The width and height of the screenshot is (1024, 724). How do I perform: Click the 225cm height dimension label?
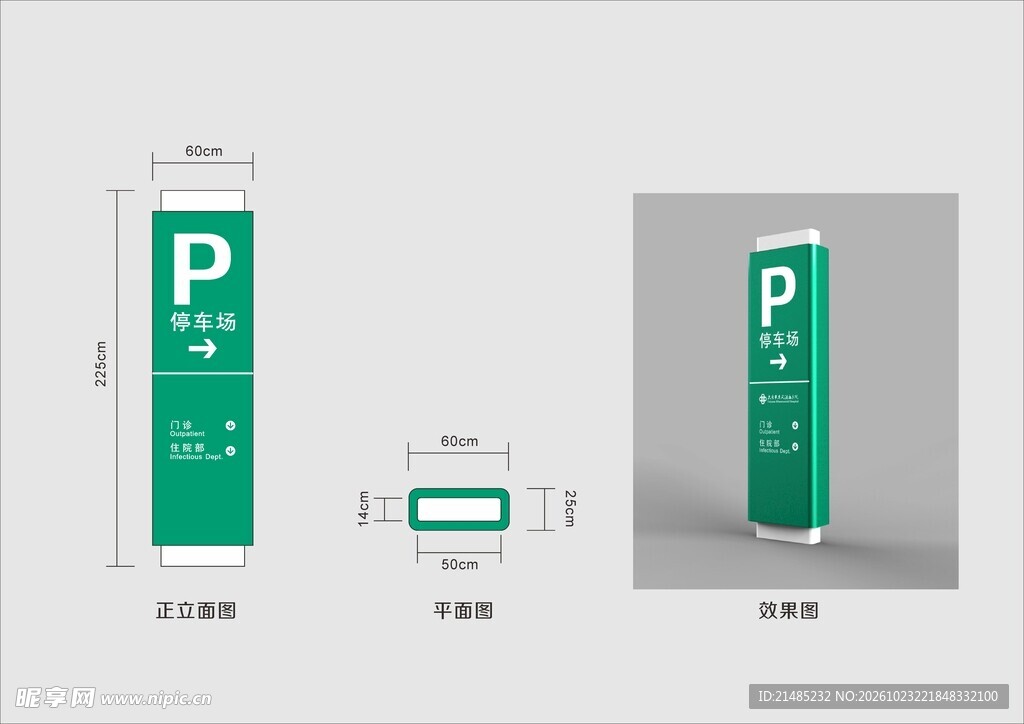point(101,364)
